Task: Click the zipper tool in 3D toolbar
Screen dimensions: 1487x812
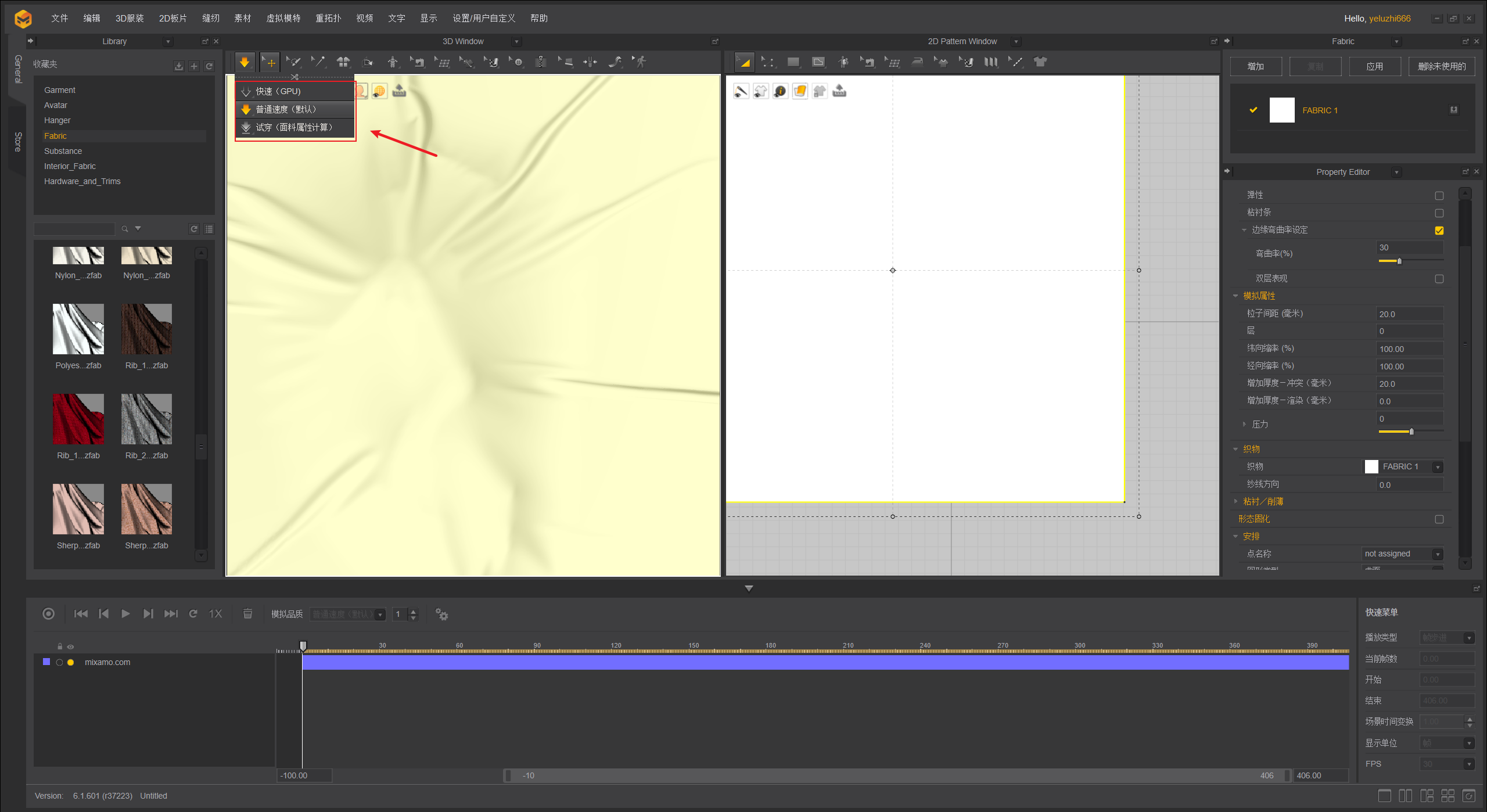Action: 541,62
